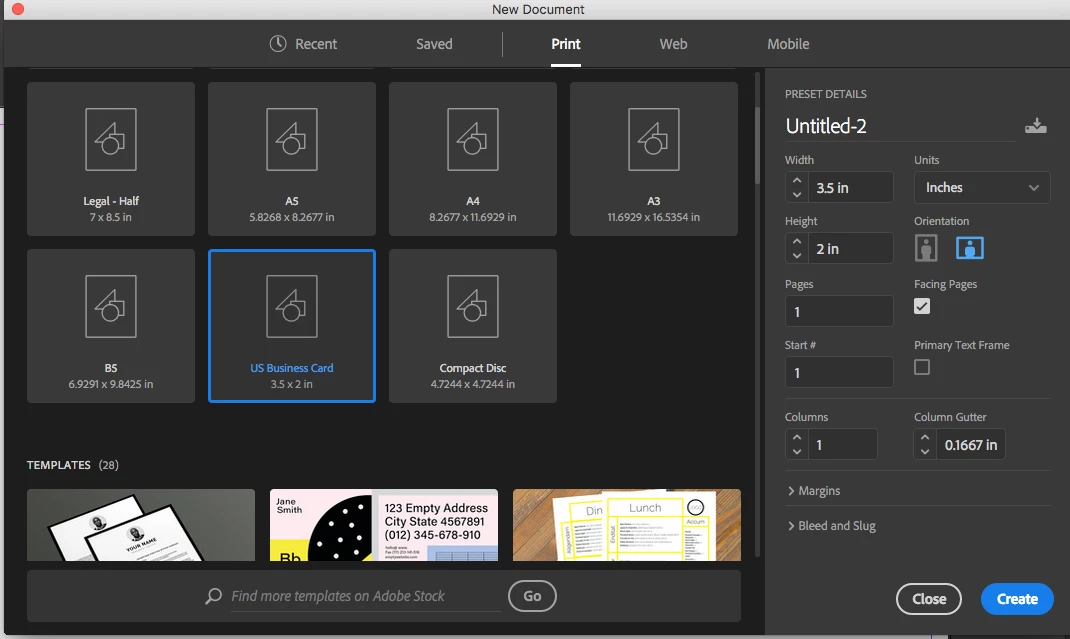Screen dimensions: 1070x639
Task: Open the Lunch menu template thumbnail
Action: point(626,525)
